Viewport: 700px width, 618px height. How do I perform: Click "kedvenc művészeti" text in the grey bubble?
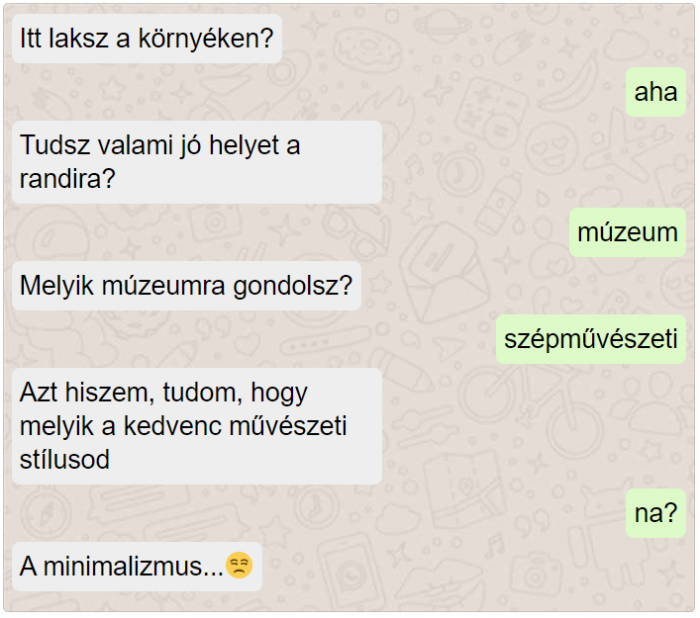235,426
